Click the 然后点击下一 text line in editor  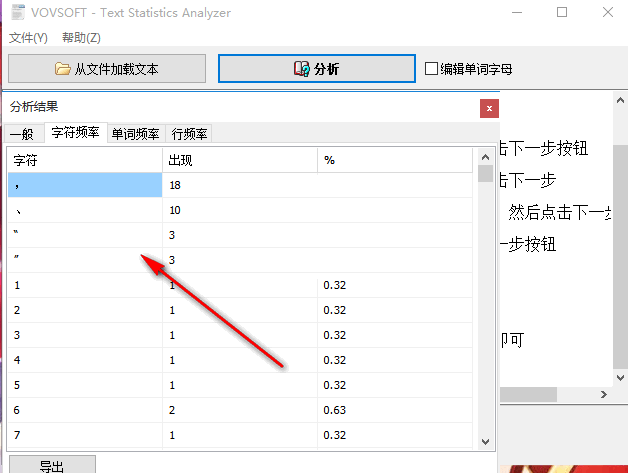[559, 212]
